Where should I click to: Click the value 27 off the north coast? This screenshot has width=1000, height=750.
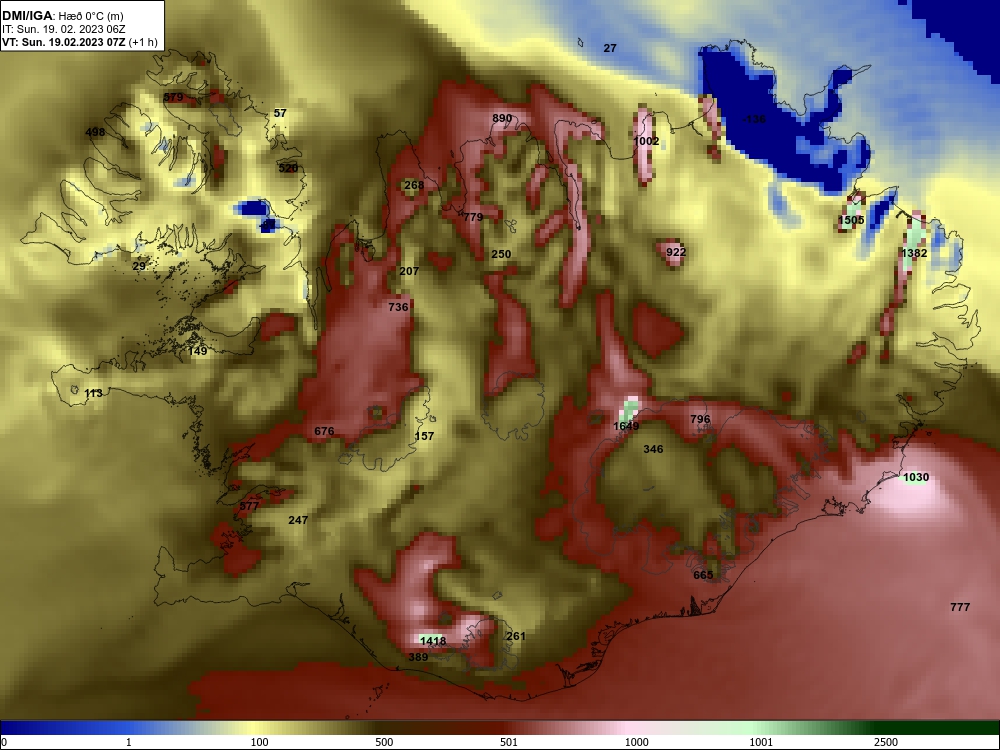610,48
